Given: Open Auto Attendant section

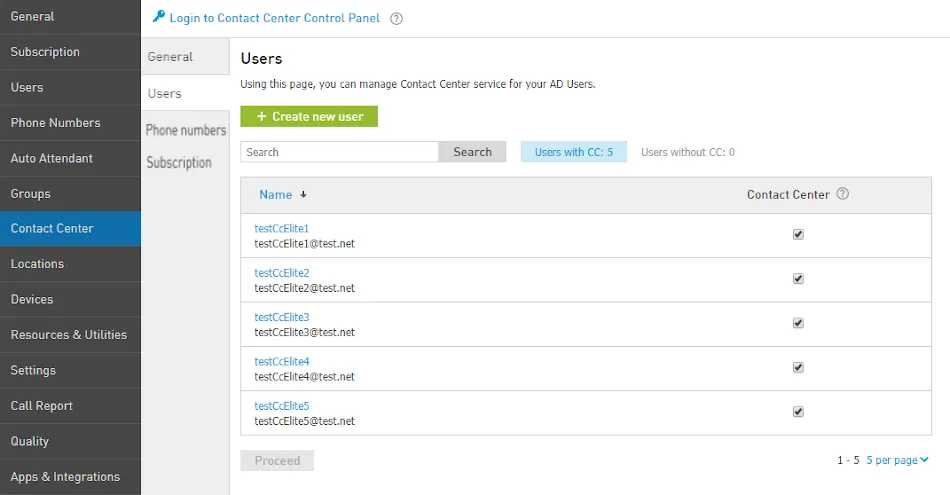Looking at the screenshot, I should (70, 159).
